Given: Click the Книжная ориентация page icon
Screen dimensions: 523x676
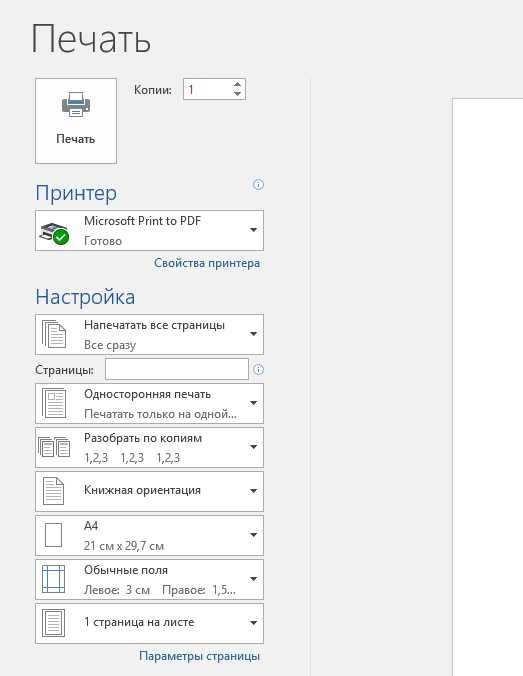Looking at the screenshot, I should 53,491.
